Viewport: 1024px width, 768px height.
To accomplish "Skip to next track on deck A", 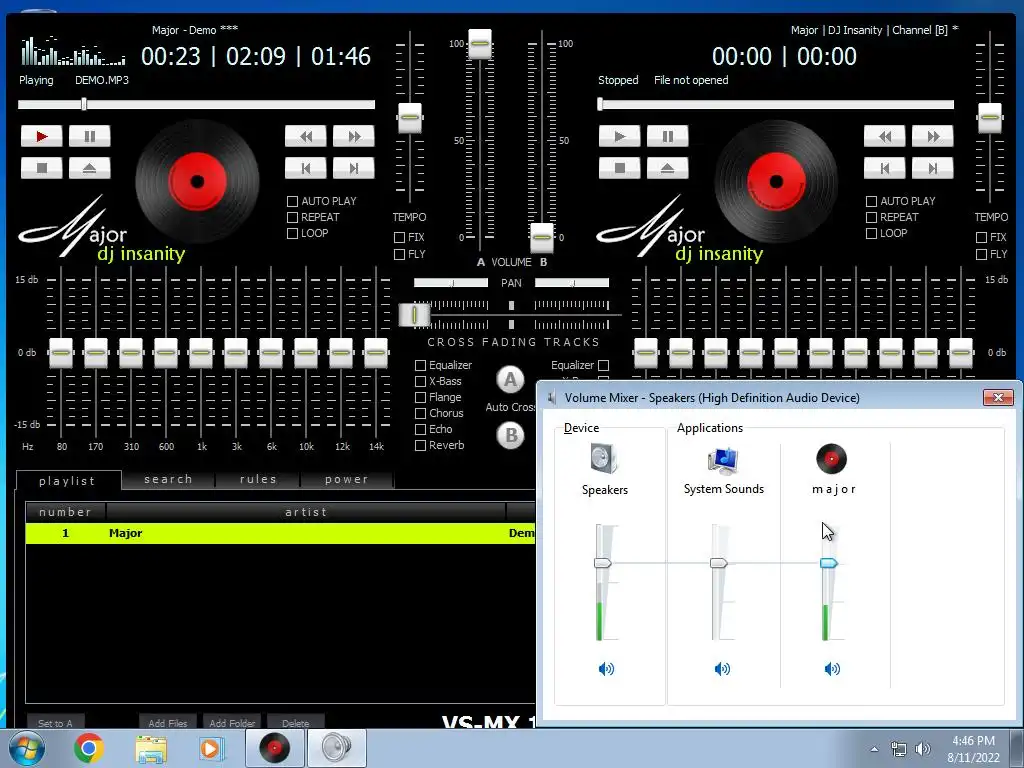I will coord(354,168).
